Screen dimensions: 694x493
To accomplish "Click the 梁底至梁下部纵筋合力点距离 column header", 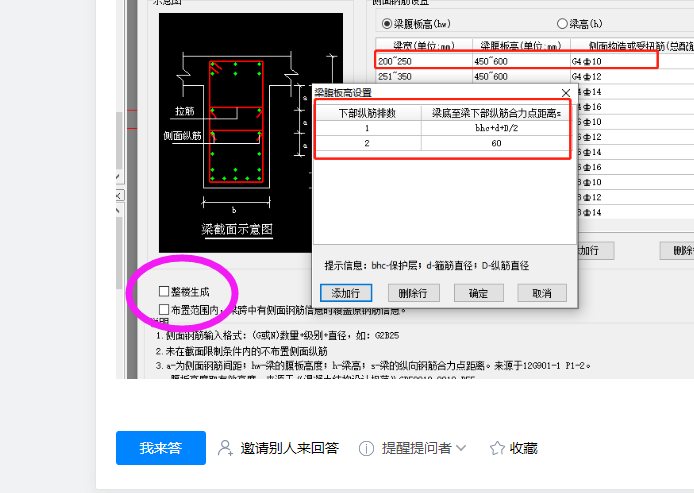I will 496,113.
